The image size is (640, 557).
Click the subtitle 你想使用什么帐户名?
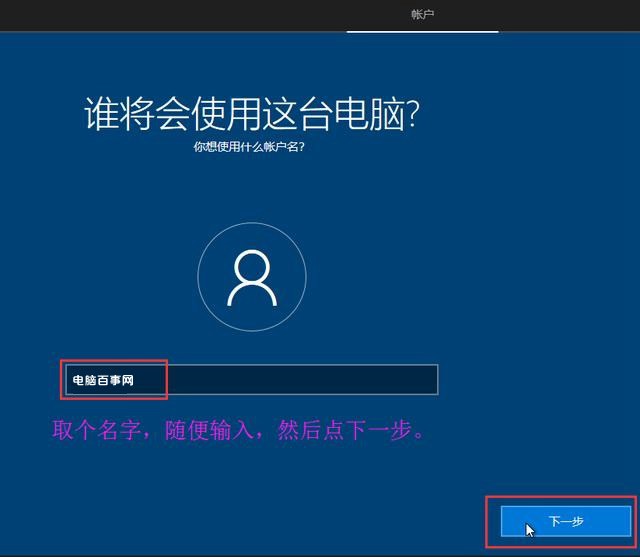pyautogui.click(x=249, y=147)
